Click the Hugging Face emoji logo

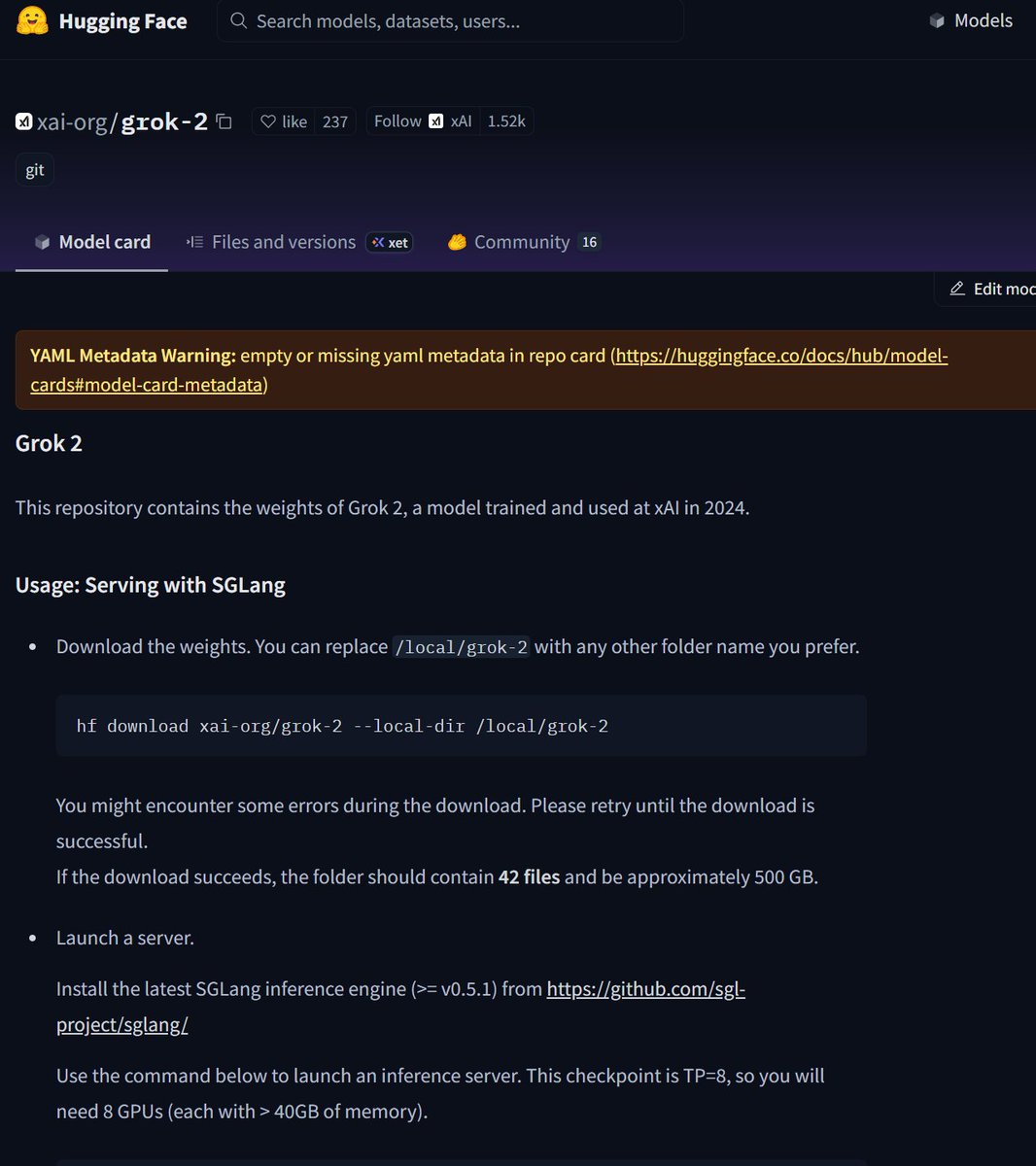point(33,20)
